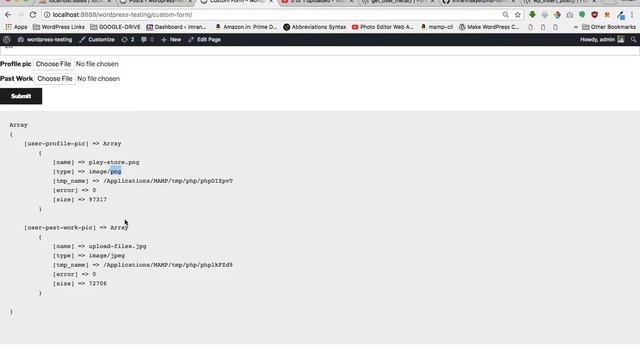
Task: Click the [user-past-work-pic] array key
Action: tap(60, 228)
